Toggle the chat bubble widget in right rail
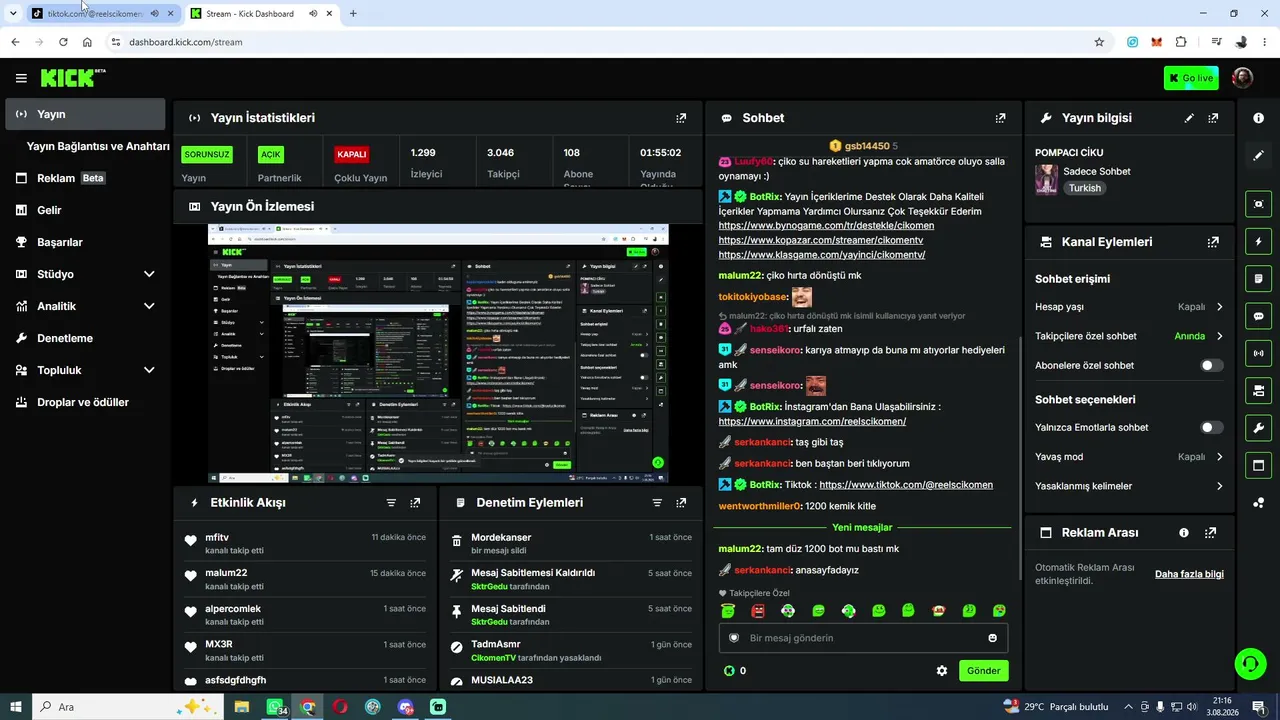1280x720 pixels. pos(1258,316)
